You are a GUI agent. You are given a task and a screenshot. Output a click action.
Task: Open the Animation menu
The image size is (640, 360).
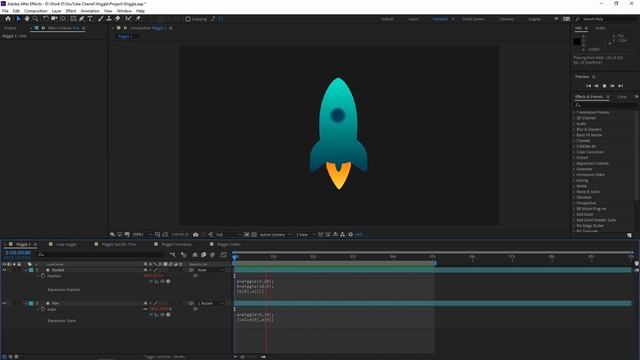click(90, 11)
